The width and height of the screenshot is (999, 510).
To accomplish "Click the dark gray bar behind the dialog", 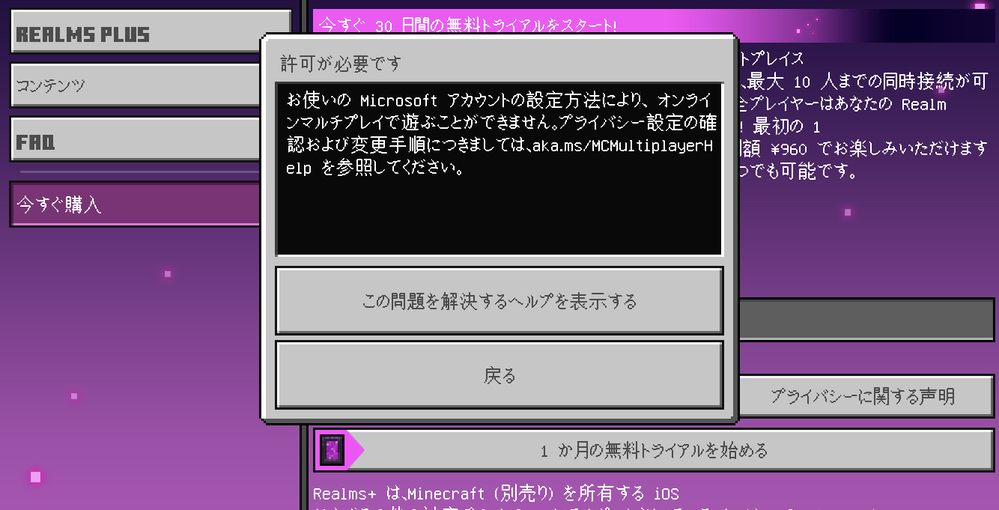I will [866, 319].
